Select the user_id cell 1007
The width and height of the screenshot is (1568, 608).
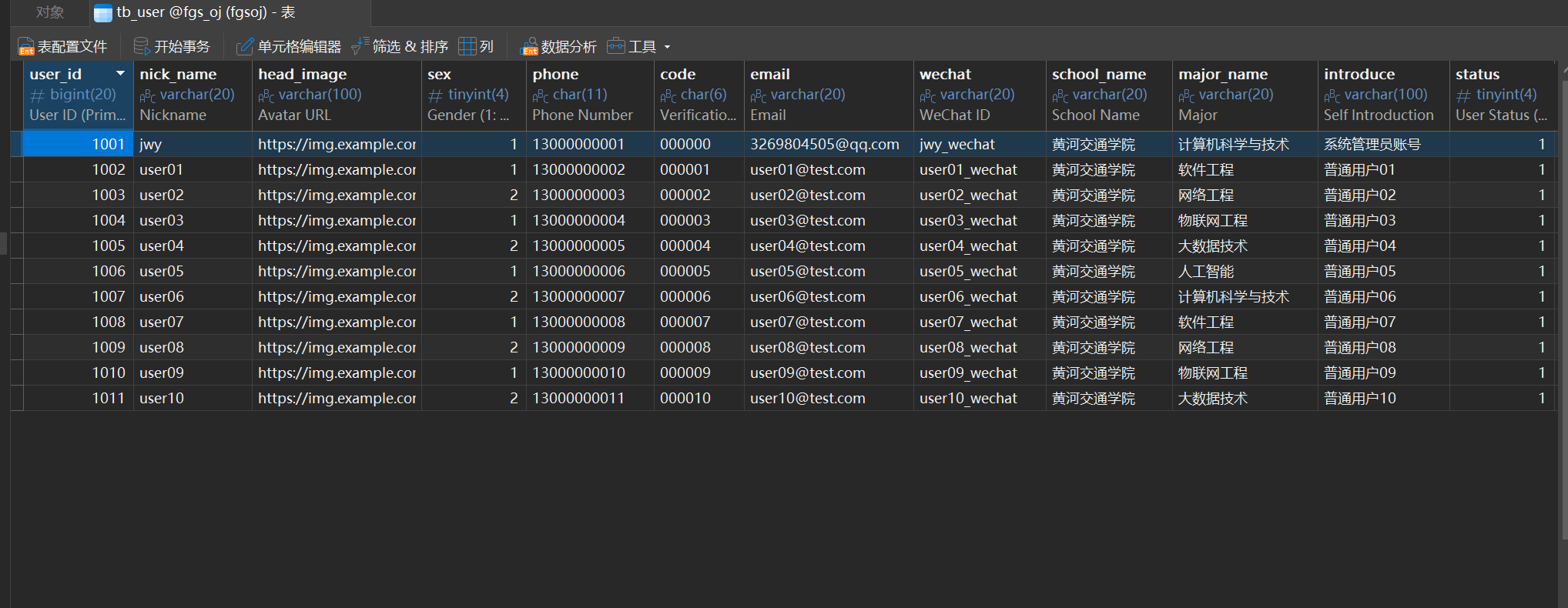[79, 297]
